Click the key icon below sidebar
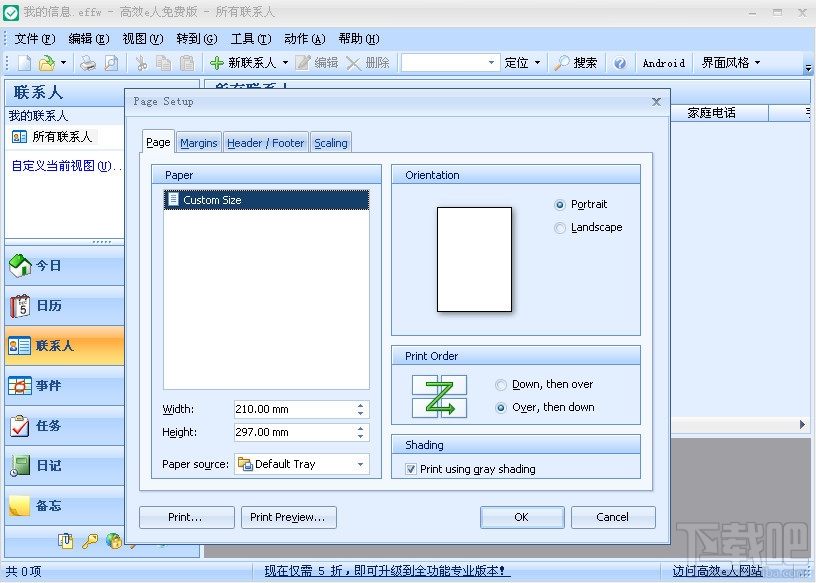Screen dimensions: 816x583 [90, 541]
